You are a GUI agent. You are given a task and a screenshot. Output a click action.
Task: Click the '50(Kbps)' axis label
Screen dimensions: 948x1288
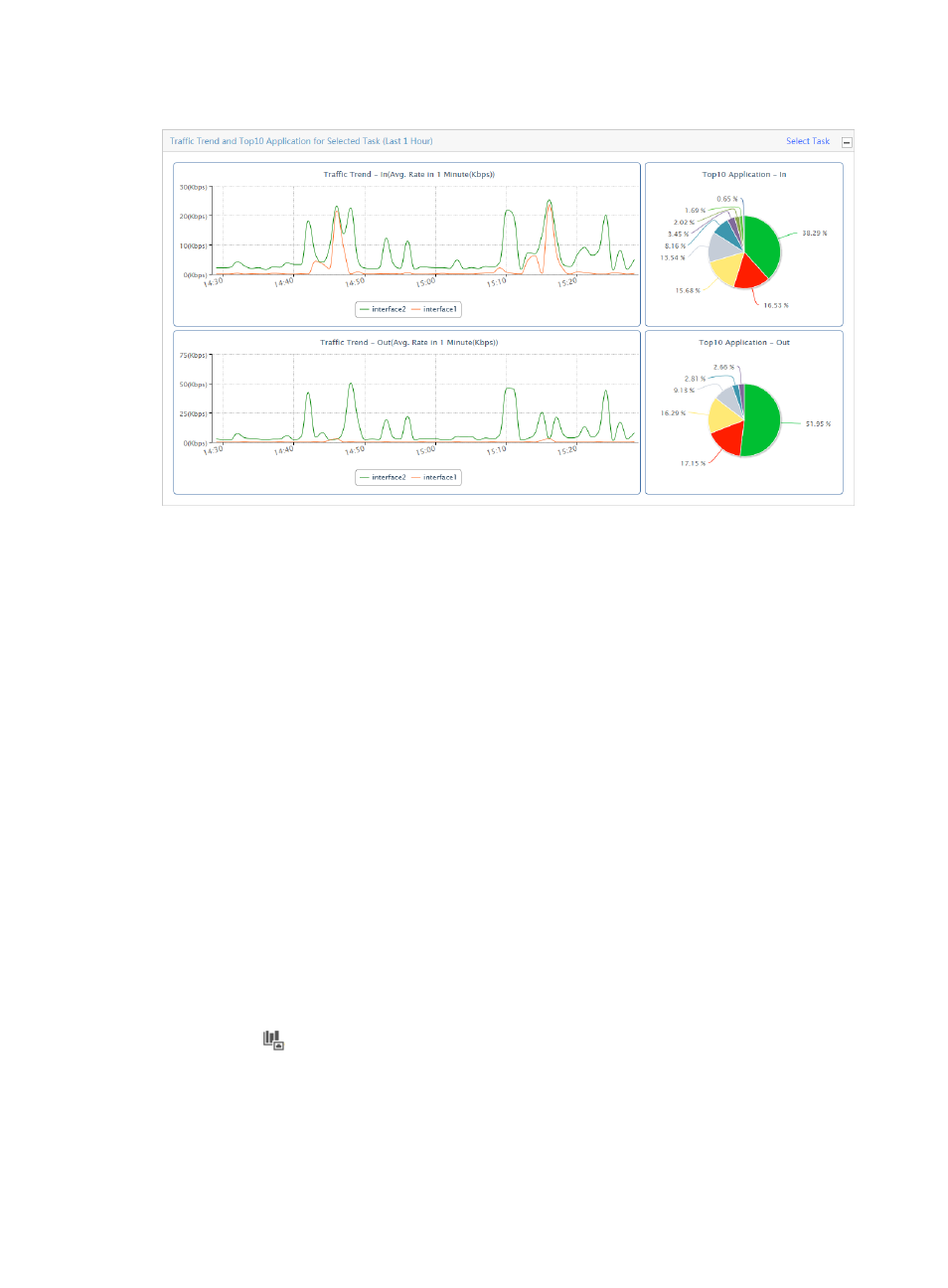point(193,384)
